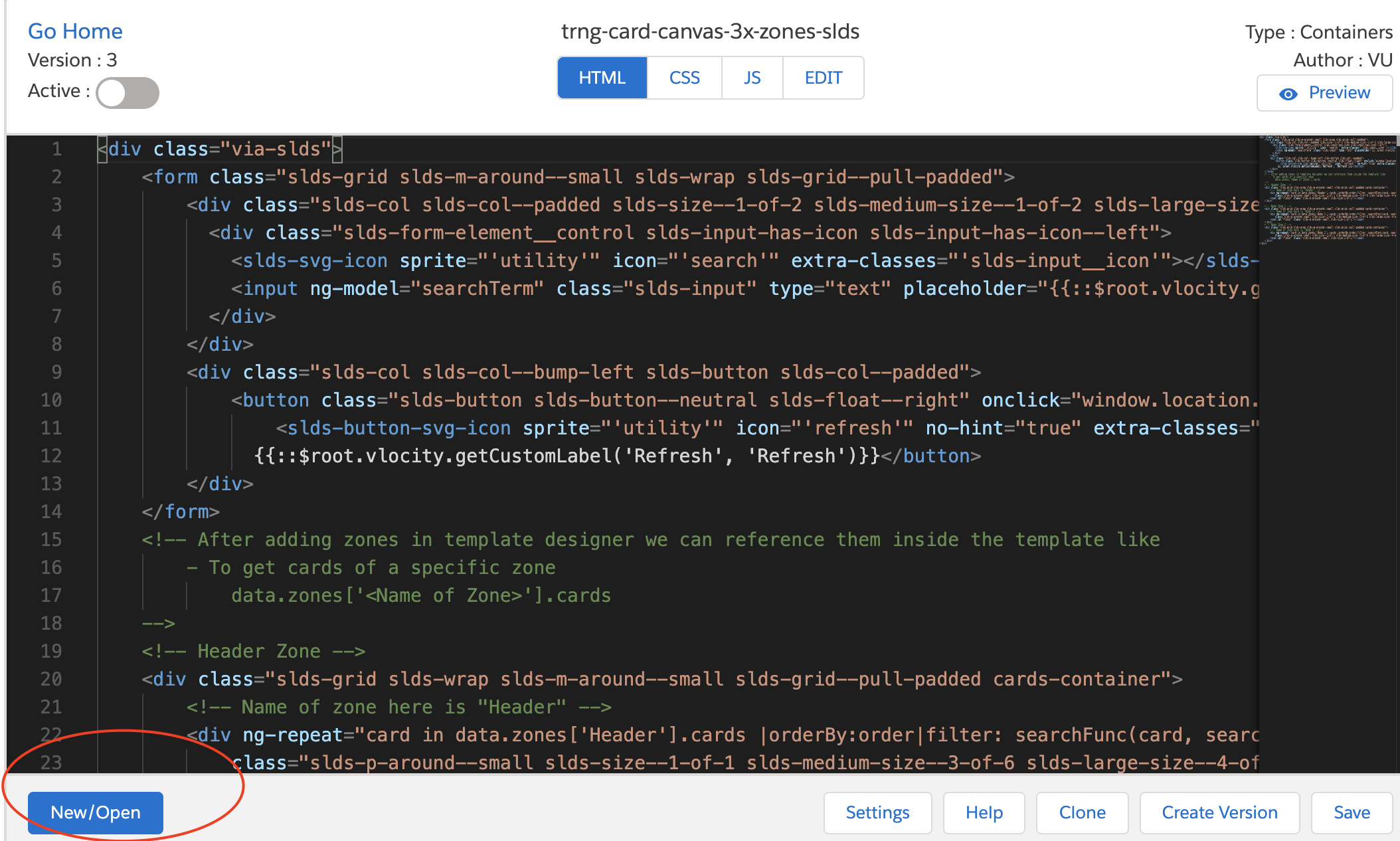The width and height of the screenshot is (1400, 841).
Task: Click the New/Open button
Action: point(96,812)
